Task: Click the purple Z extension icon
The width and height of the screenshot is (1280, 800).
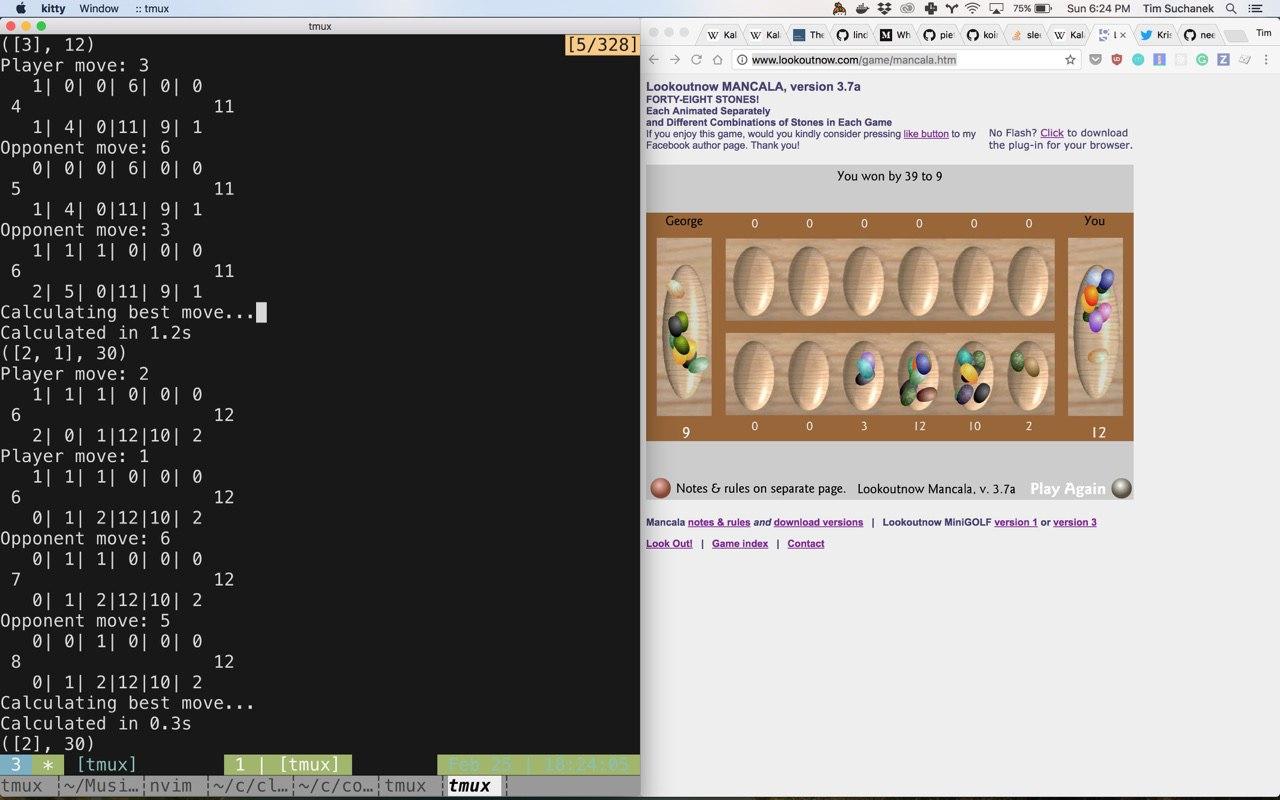Action: coord(1223,60)
